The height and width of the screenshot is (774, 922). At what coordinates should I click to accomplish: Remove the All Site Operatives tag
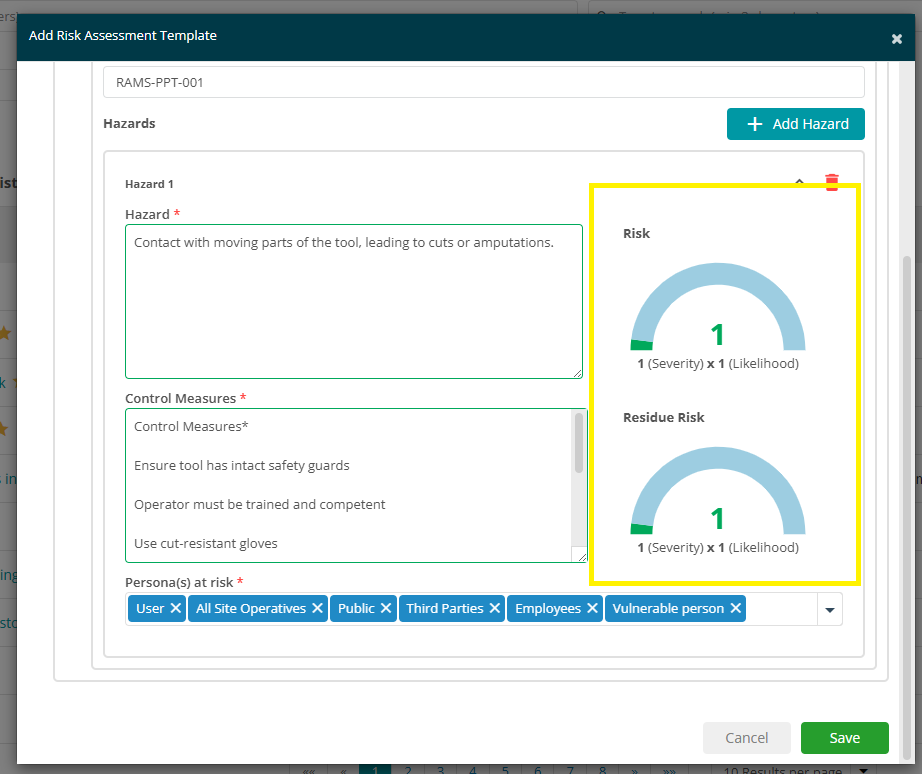click(x=317, y=608)
